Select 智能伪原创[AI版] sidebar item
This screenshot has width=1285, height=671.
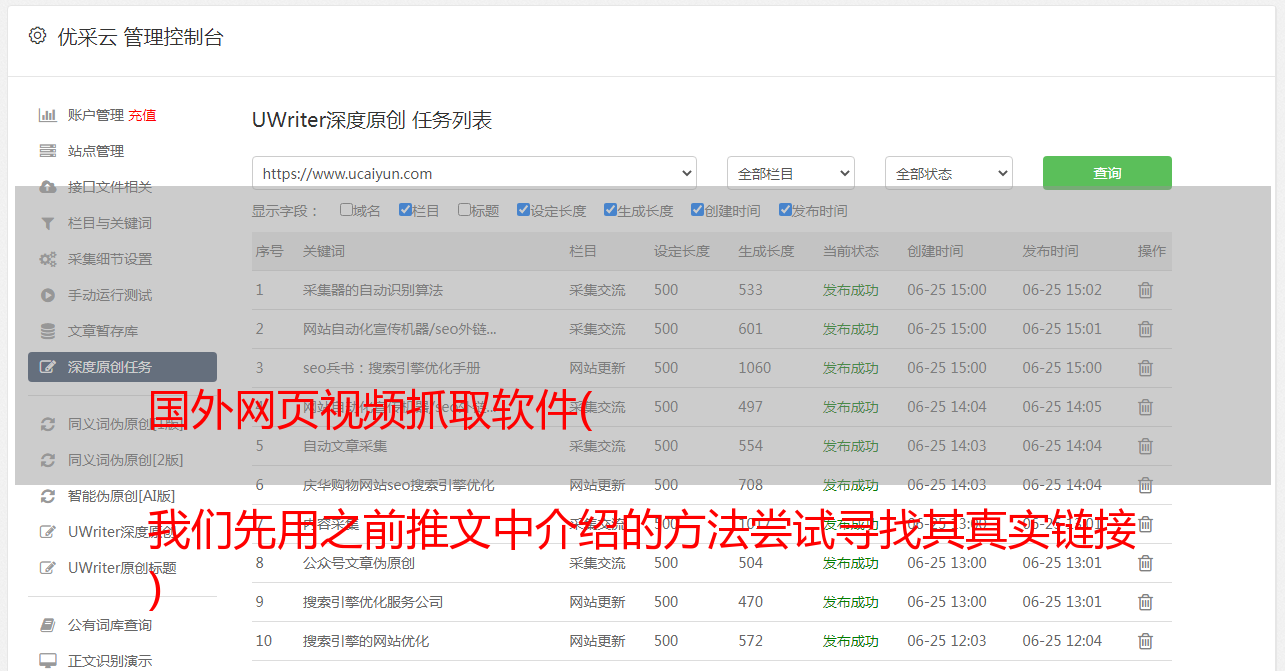[x=121, y=496]
